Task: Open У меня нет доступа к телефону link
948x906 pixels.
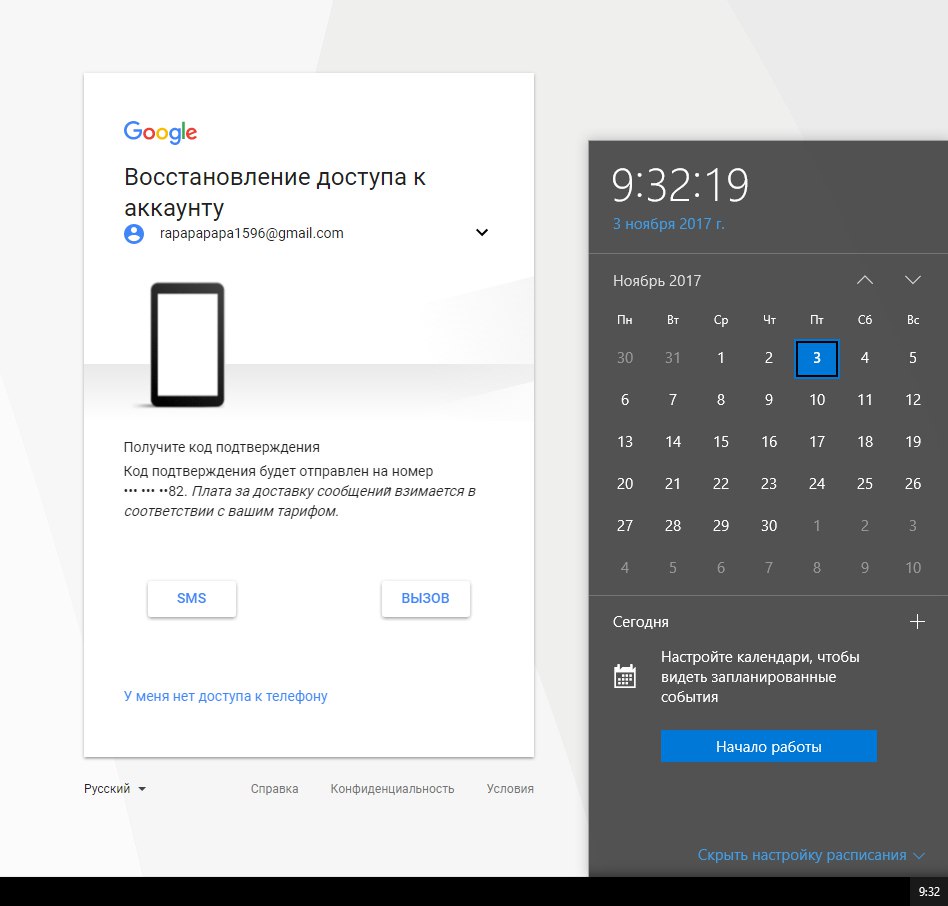Action: [x=225, y=696]
